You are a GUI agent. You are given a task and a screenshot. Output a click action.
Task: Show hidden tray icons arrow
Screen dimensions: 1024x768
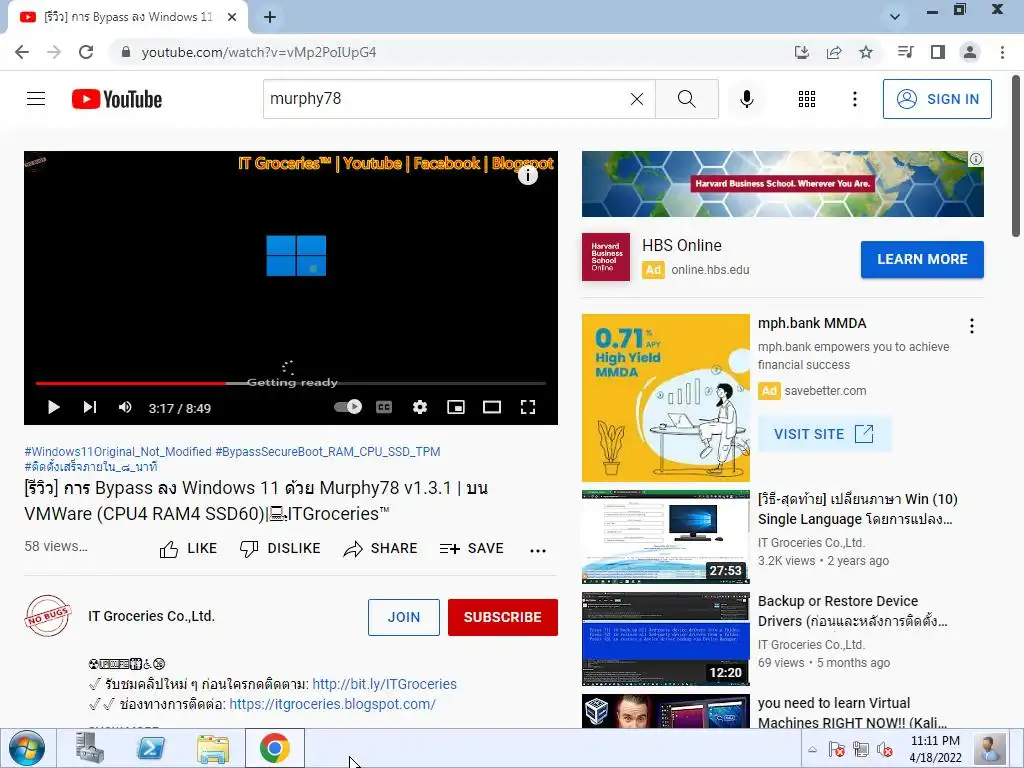[x=812, y=749]
